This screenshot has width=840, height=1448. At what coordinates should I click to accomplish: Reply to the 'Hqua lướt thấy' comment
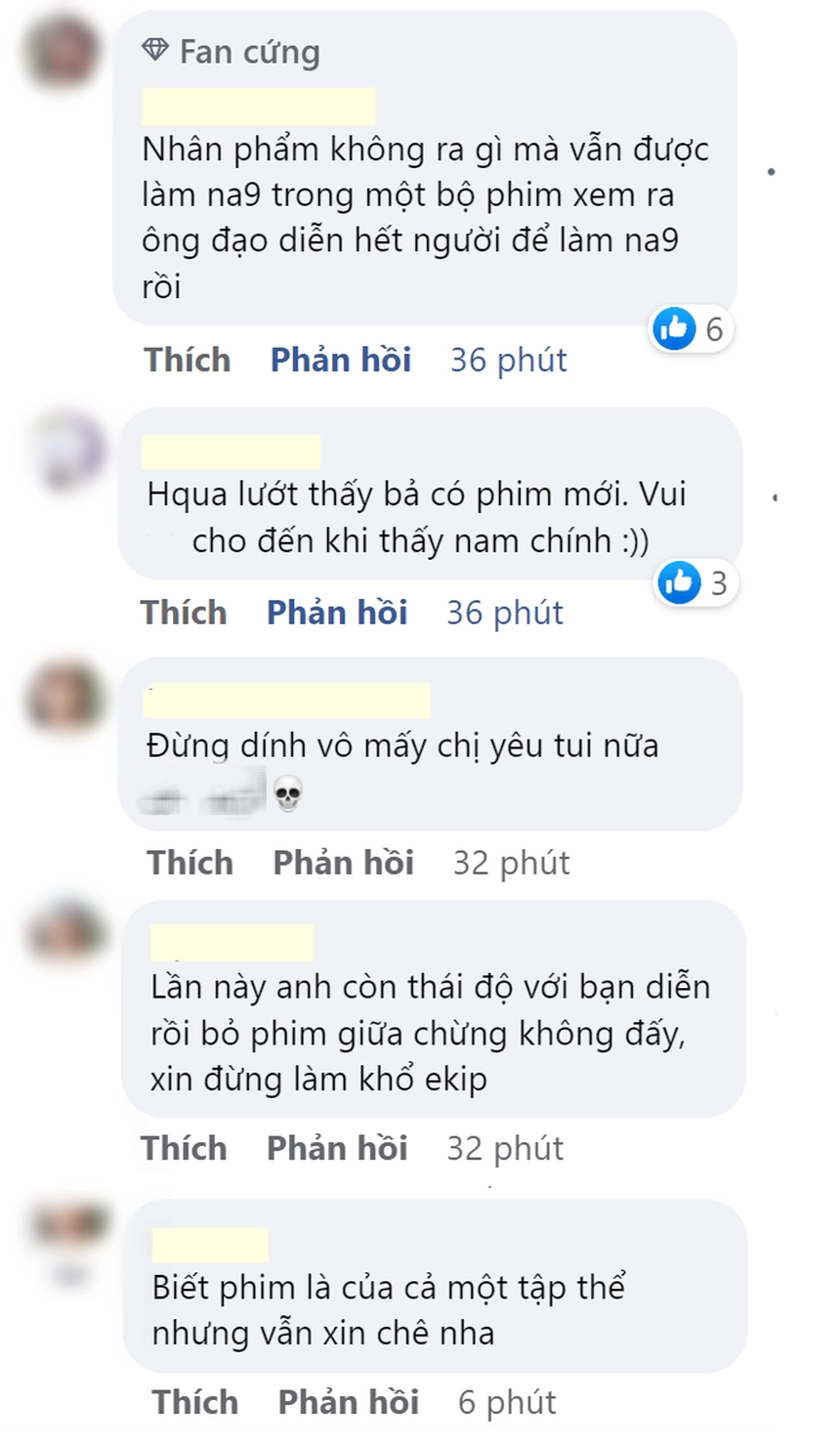[337, 613]
